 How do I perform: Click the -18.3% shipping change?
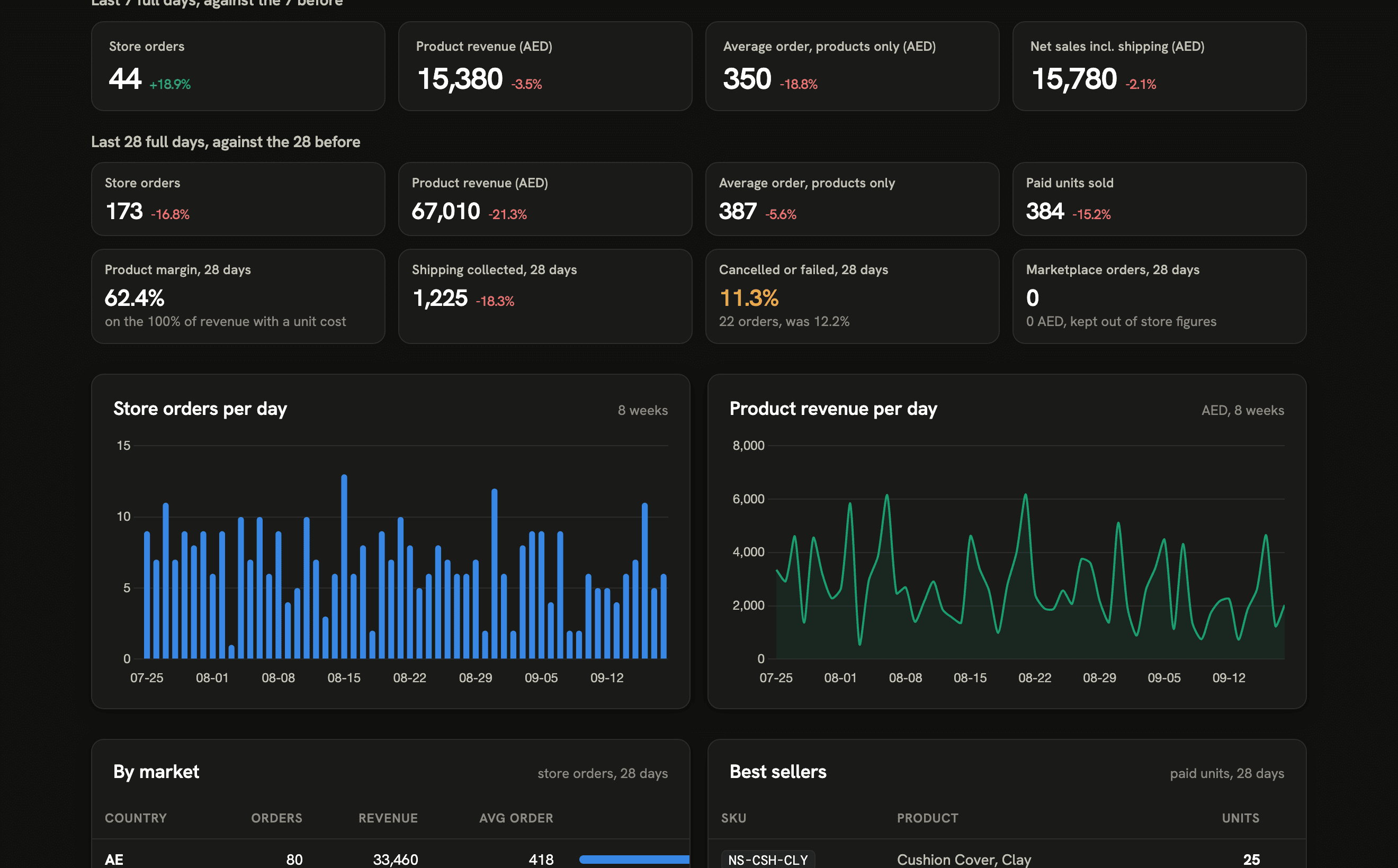point(495,301)
